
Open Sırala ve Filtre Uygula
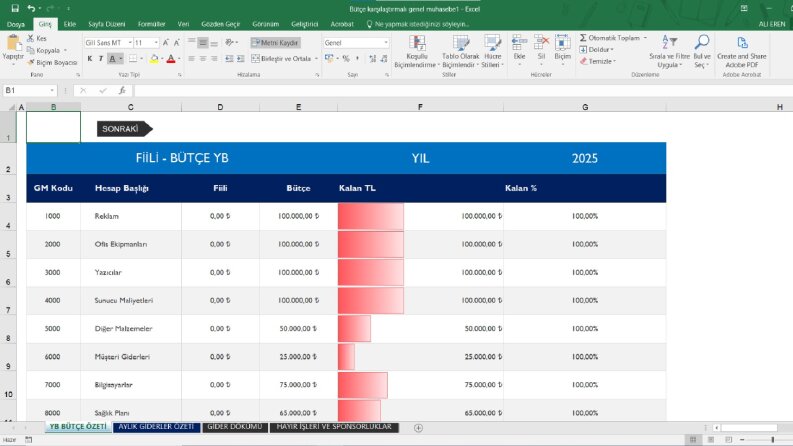point(670,52)
